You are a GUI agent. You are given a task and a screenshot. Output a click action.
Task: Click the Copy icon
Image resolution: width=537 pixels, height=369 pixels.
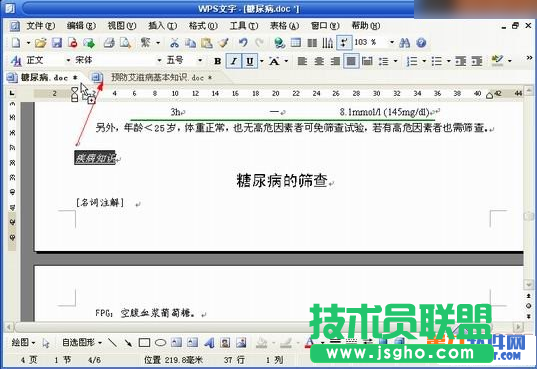(190, 43)
